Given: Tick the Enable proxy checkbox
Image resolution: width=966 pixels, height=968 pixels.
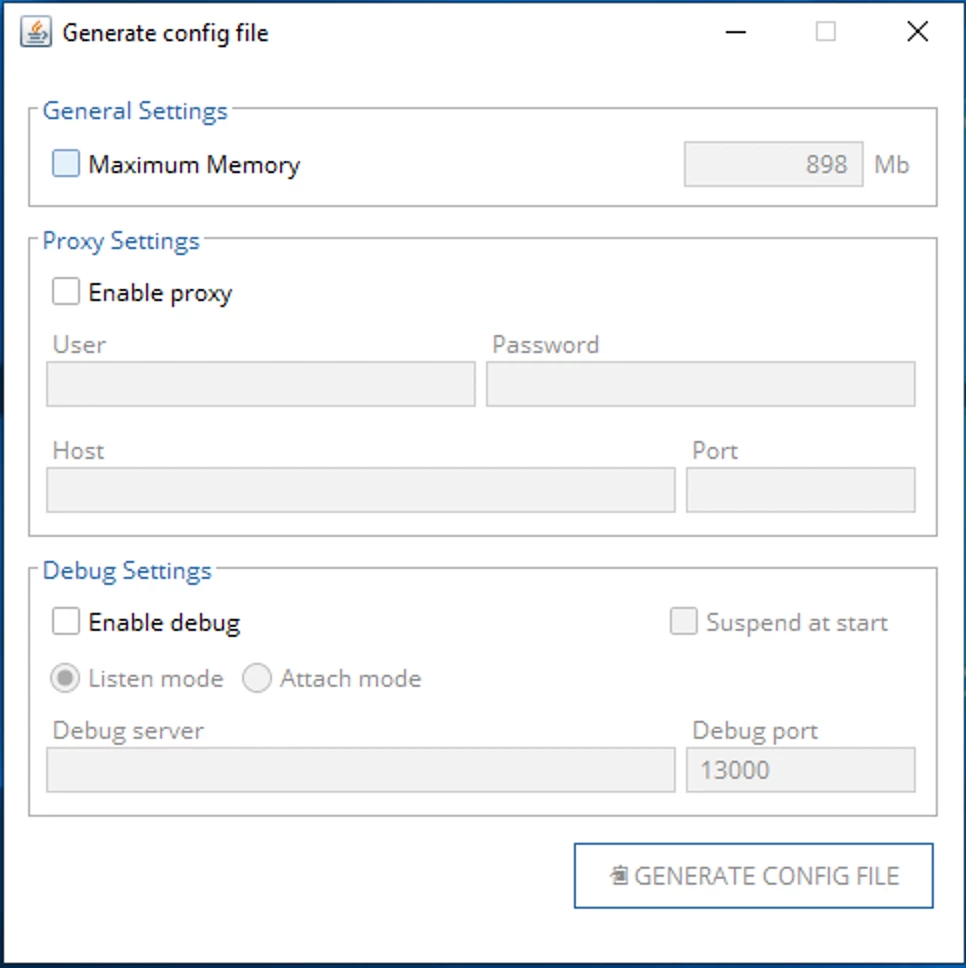Looking at the screenshot, I should [65, 291].
